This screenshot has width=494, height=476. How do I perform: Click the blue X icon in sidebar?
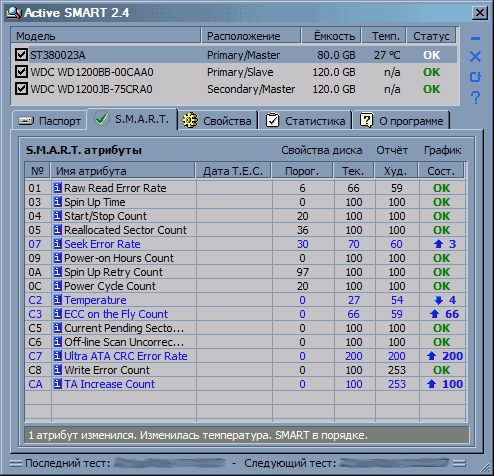[475, 57]
